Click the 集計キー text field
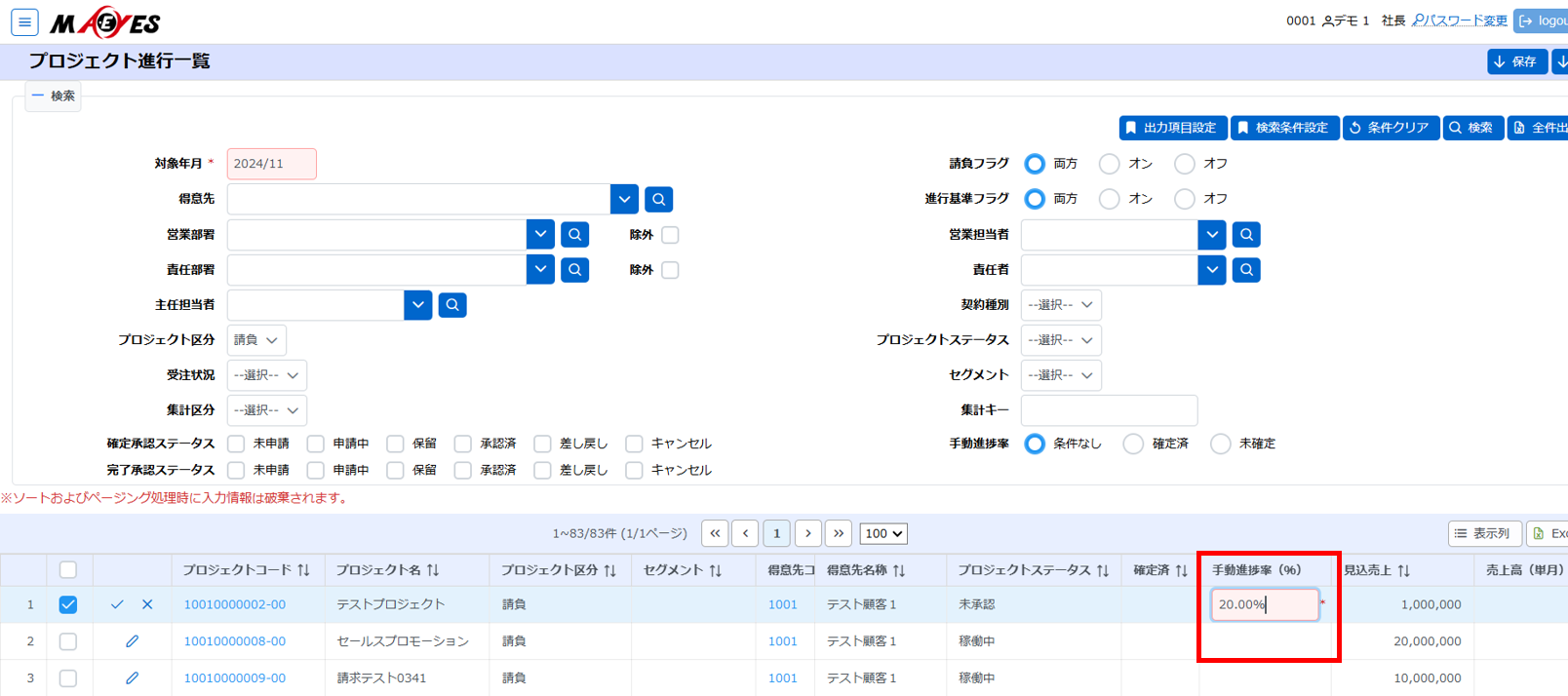1568x696 pixels. (x=1109, y=410)
